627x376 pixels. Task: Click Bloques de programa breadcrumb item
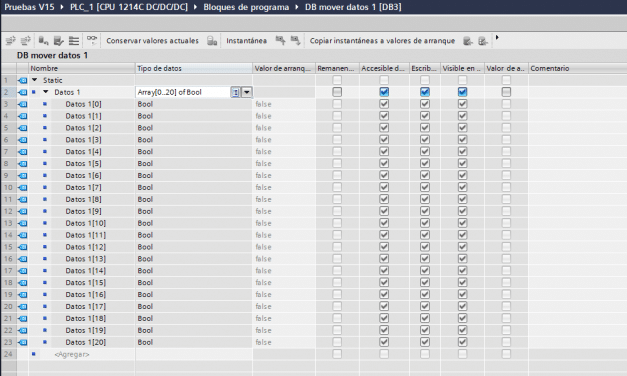click(x=246, y=7)
